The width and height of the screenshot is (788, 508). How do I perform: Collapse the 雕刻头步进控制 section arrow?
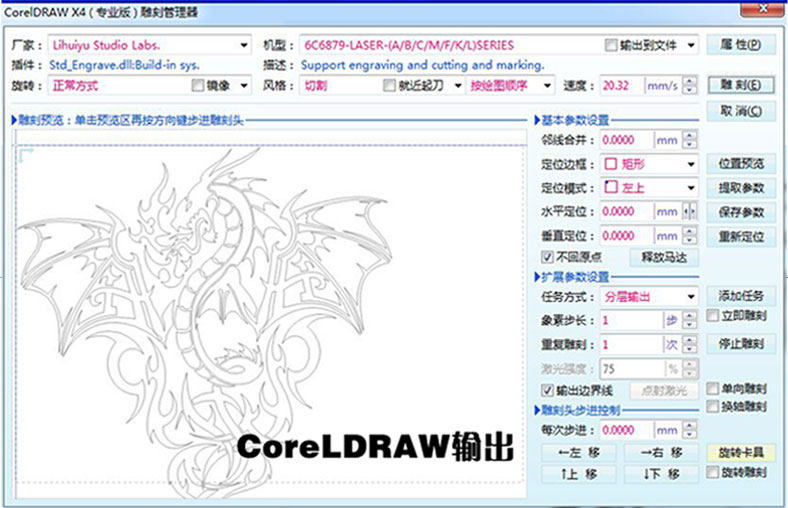click(537, 410)
